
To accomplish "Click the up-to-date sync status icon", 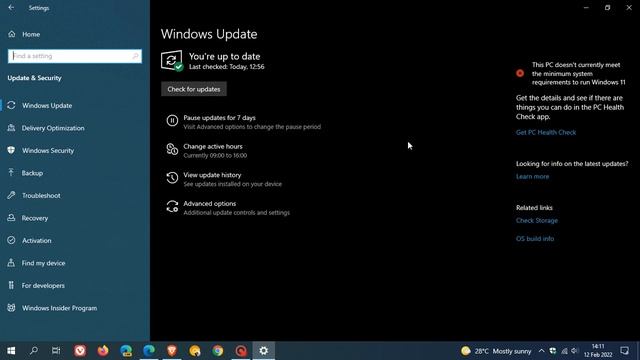I will coord(172,60).
